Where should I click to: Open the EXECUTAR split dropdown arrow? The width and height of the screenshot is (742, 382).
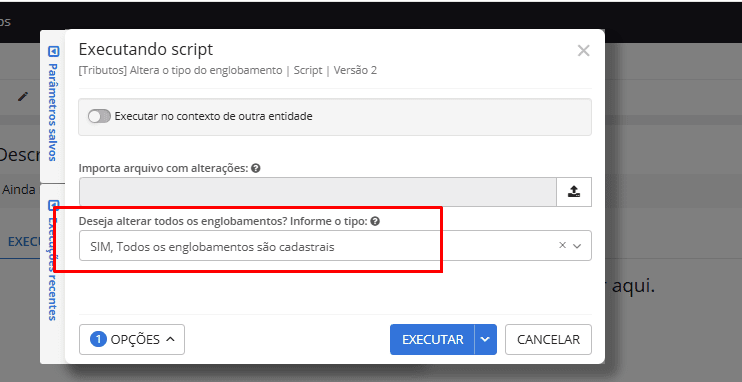coord(486,339)
